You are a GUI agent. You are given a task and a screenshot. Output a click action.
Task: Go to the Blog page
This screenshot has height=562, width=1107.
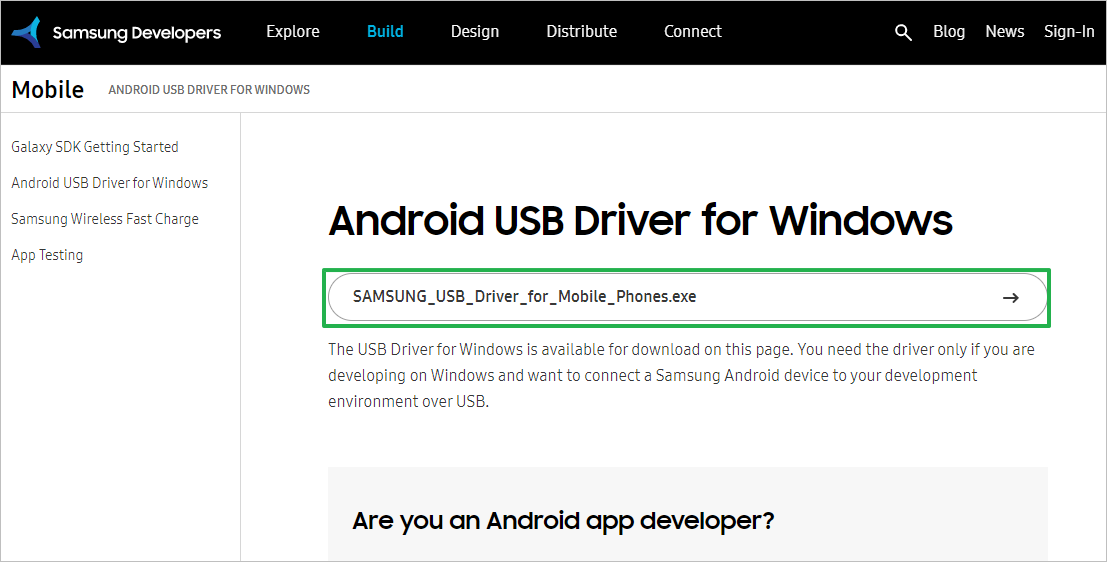pos(949,32)
